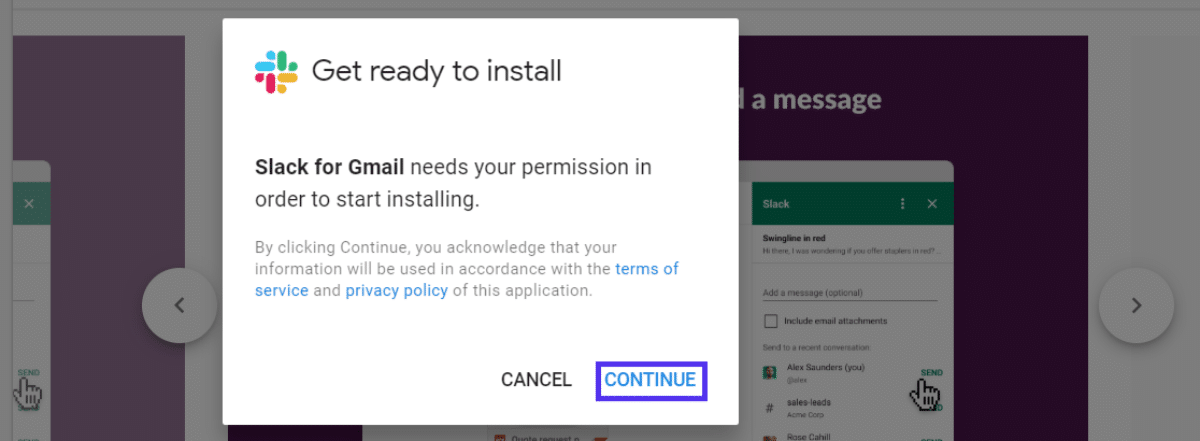Click SEND in the left preview panel
This screenshot has width=1200, height=441.
[x=28, y=373]
